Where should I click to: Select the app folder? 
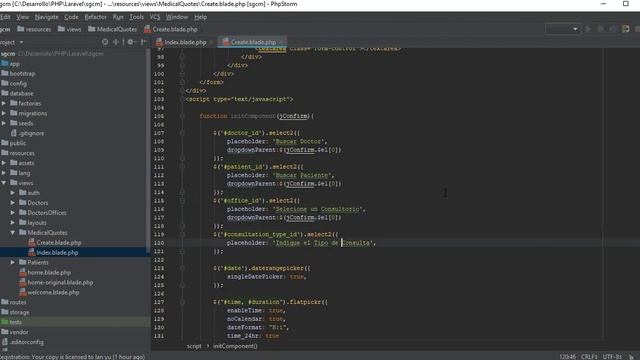[x=11, y=64]
